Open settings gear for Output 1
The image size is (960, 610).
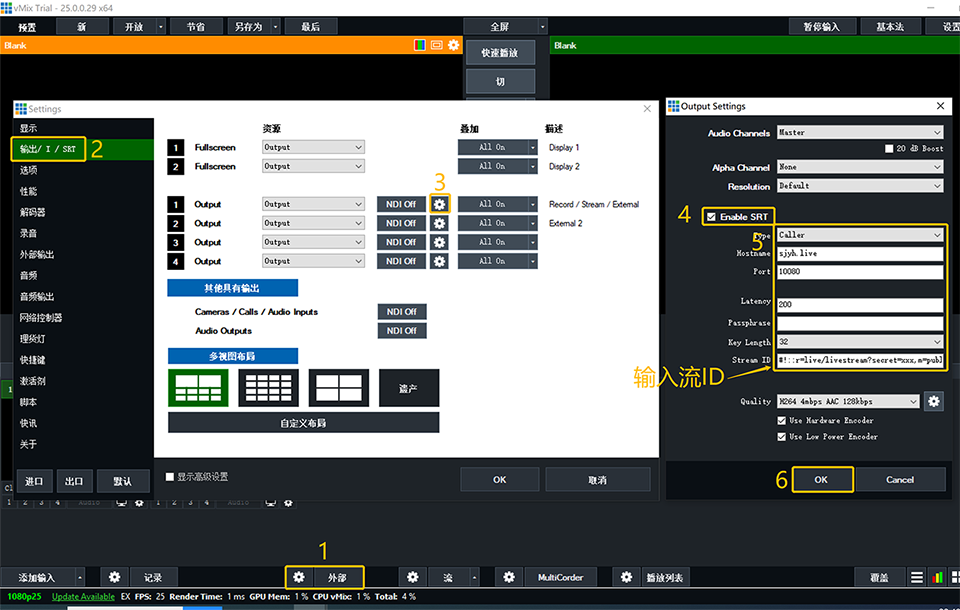coord(439,204)
